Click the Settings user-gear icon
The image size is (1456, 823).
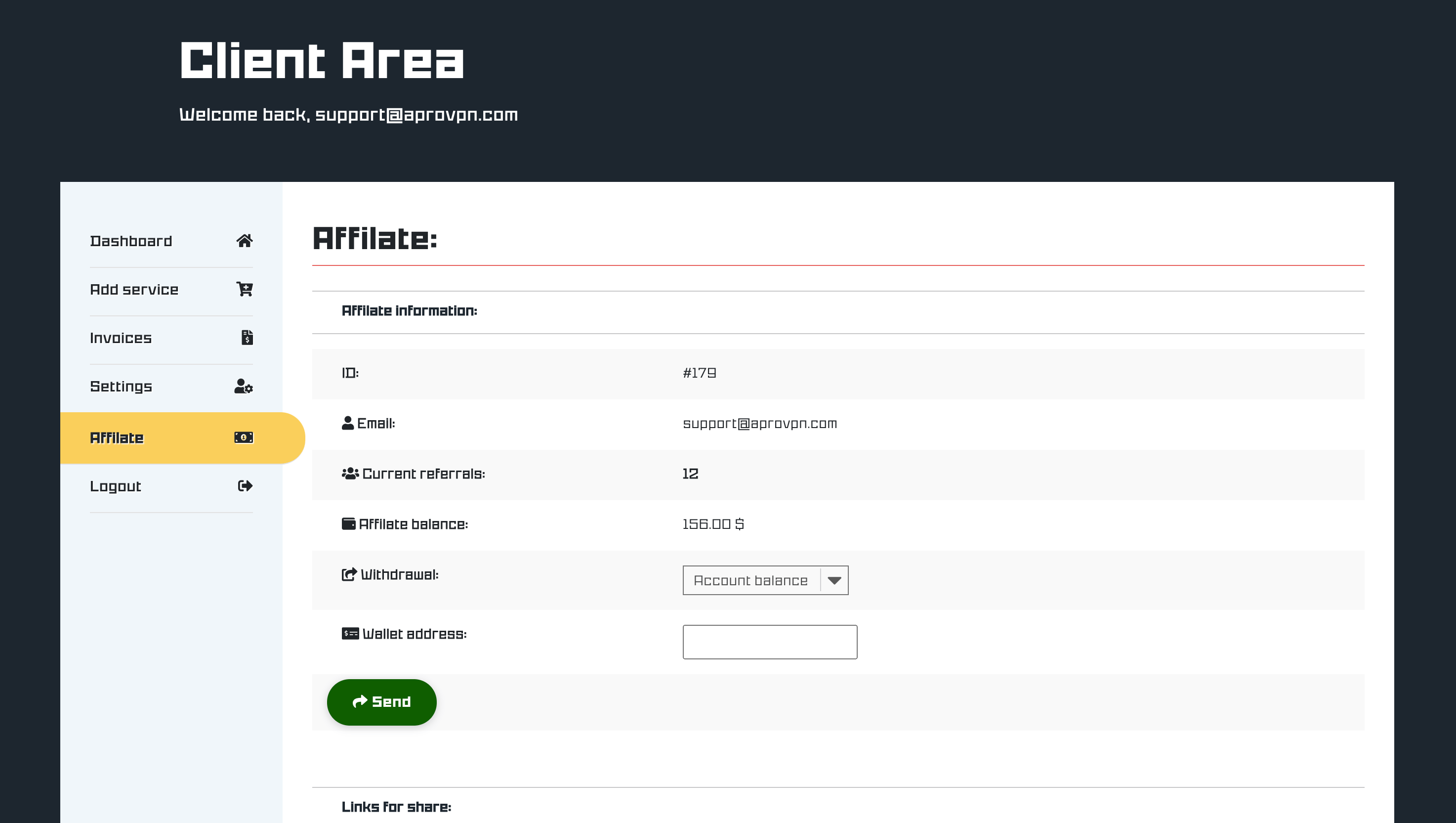243,387
